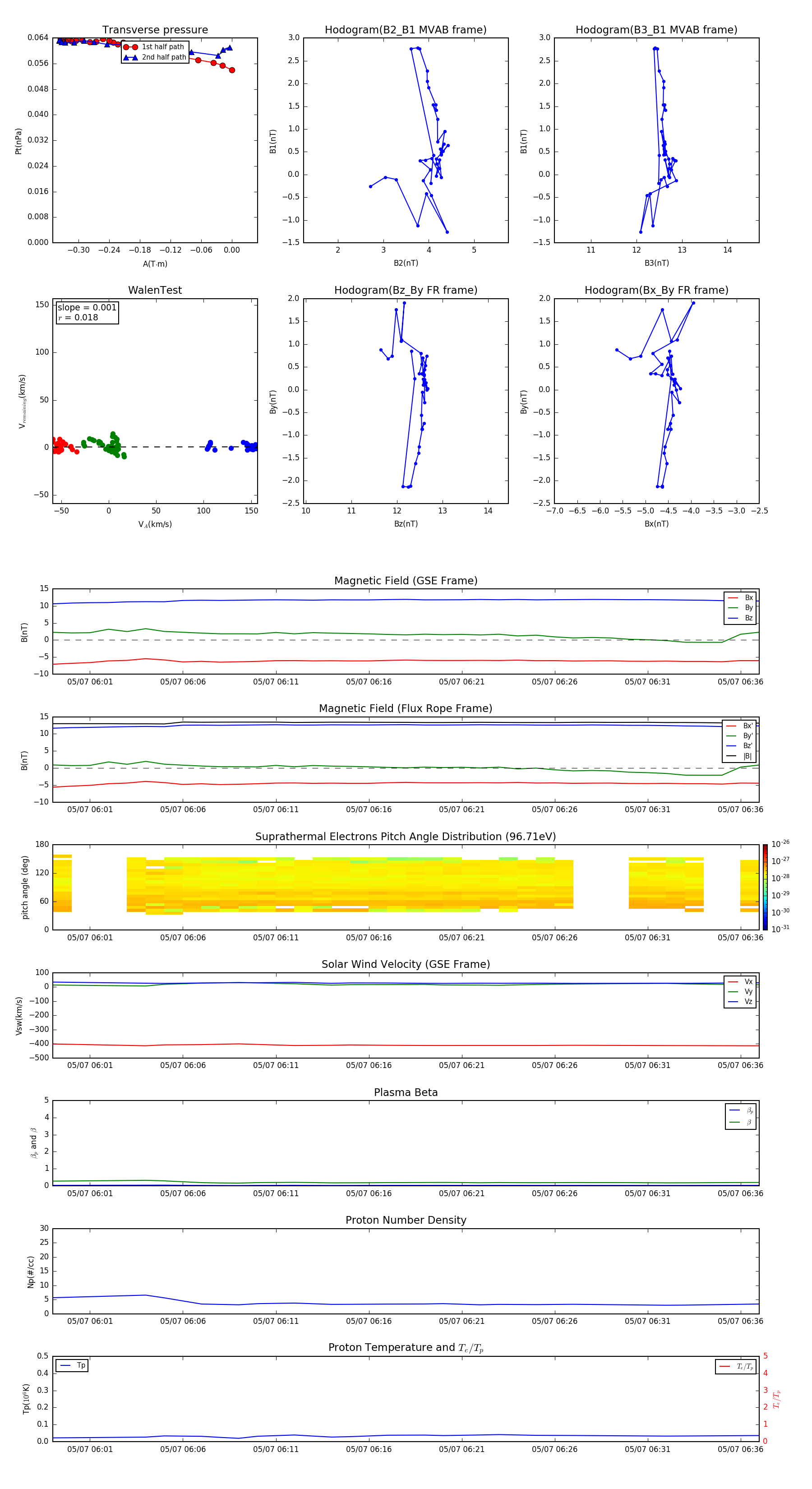Click the By legend entry in GSE magnetic field
Screen dimensions: 812x1489
(740, 607)
